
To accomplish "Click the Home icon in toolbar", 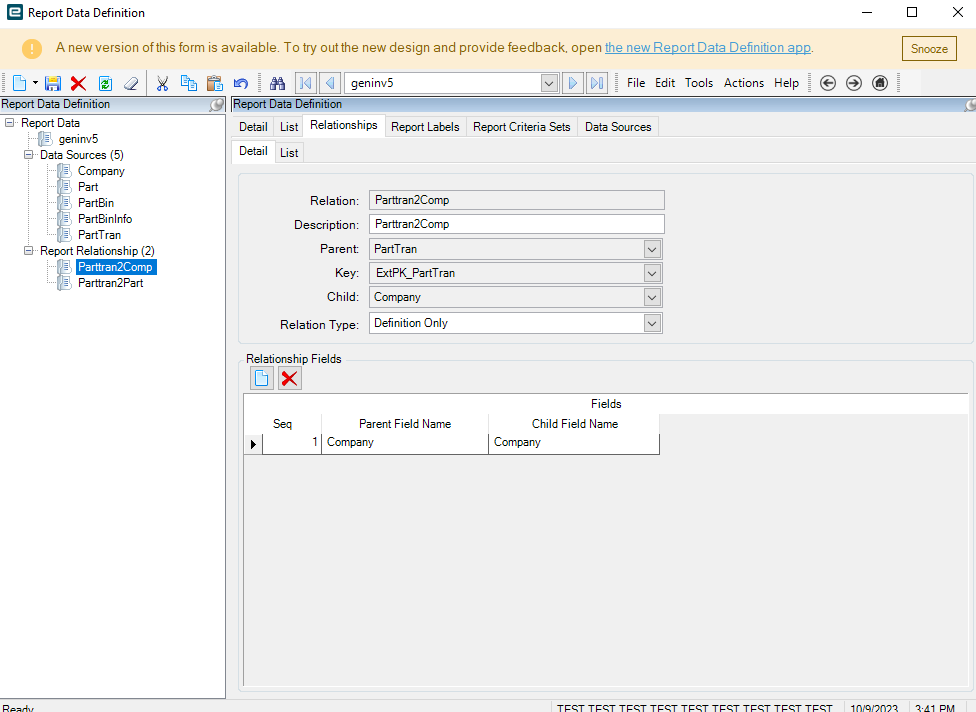I will (880, 83).
